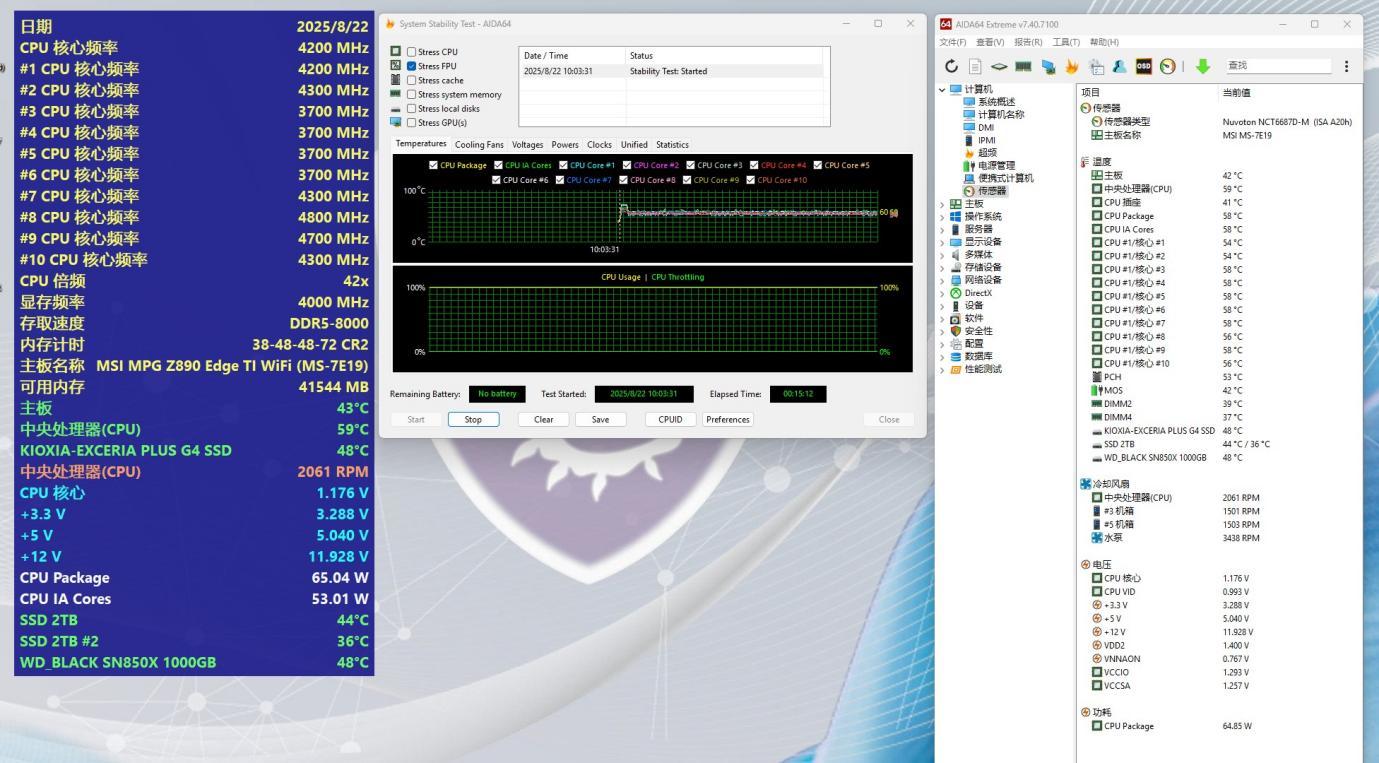Click the 查找 search field

1278,66
